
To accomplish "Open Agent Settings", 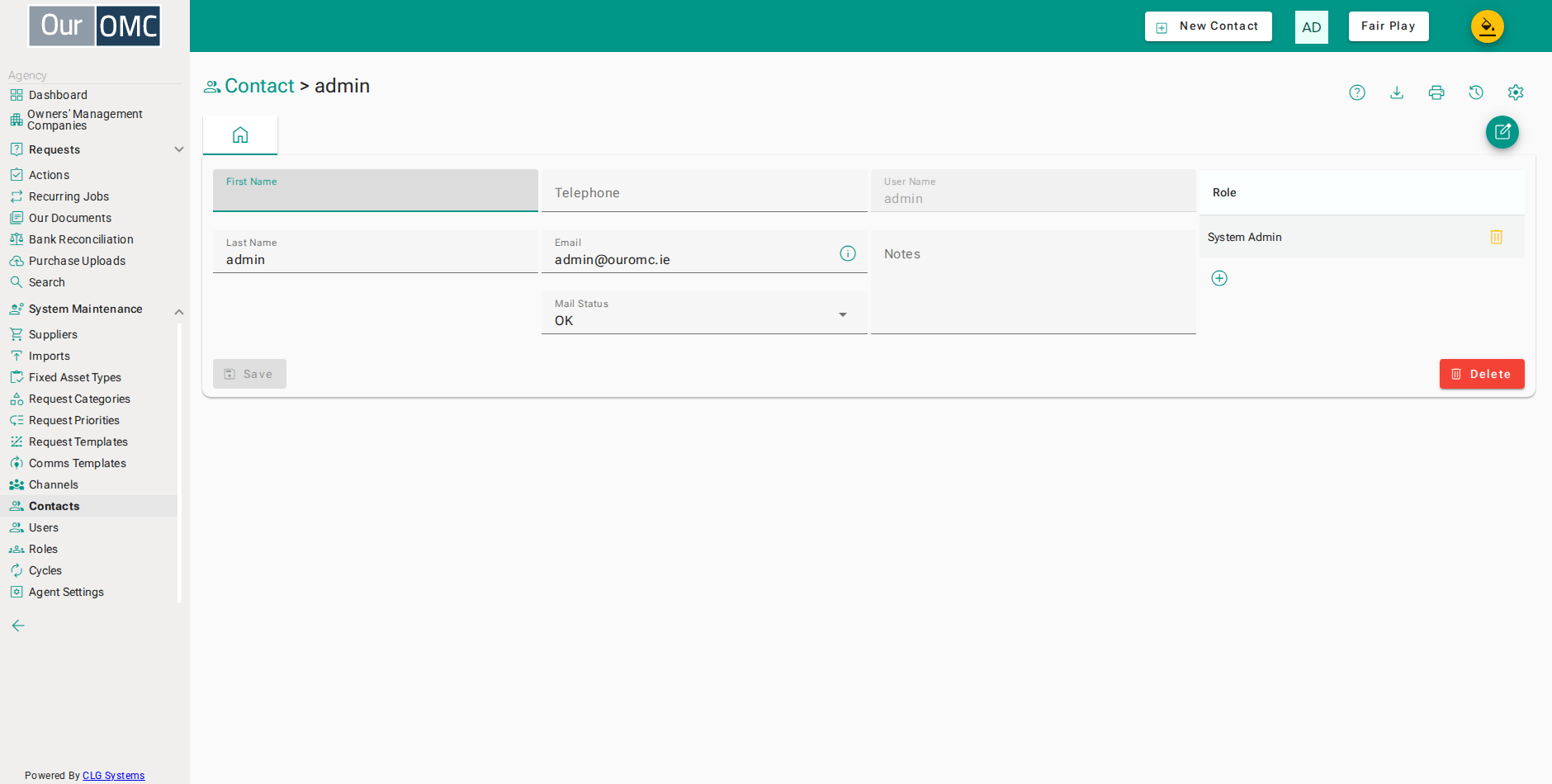I will 66,592.
